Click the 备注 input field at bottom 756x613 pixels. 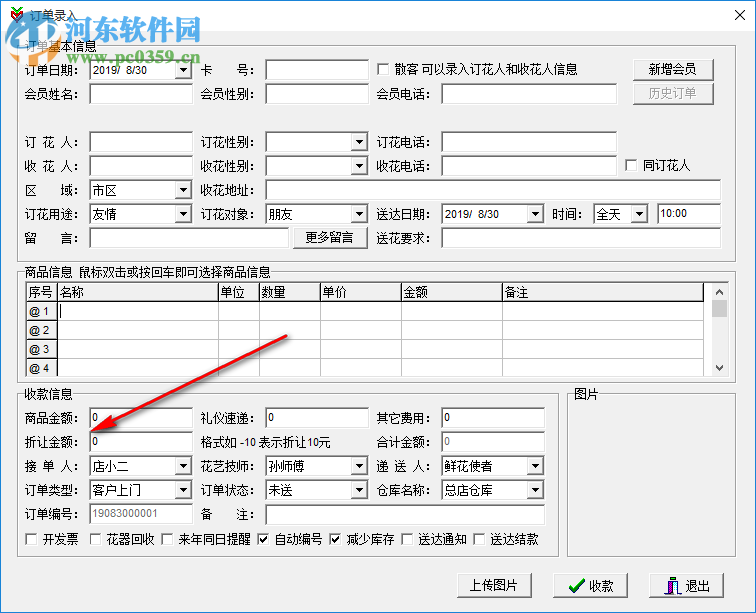[405, 515]
